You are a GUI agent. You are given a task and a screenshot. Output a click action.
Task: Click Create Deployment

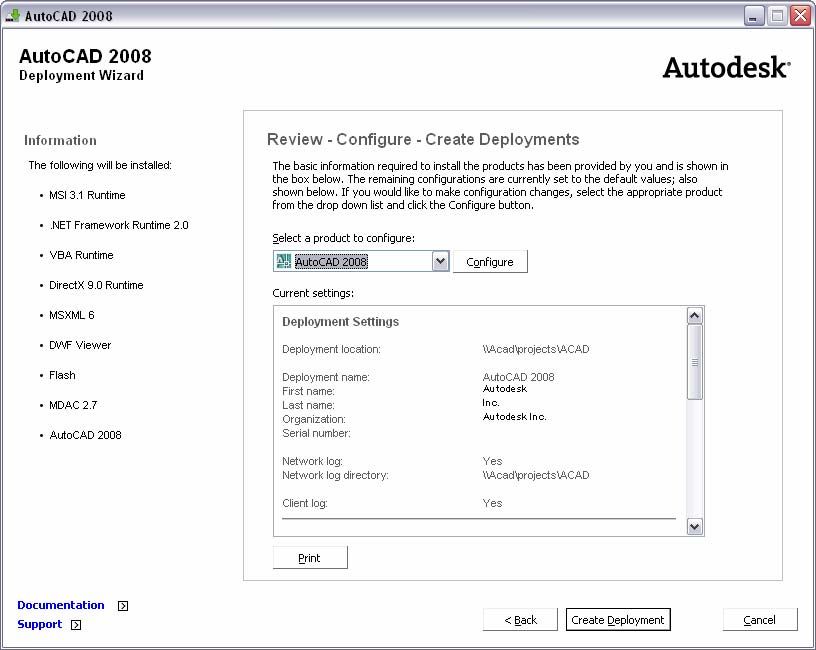(x=618, y=620)
